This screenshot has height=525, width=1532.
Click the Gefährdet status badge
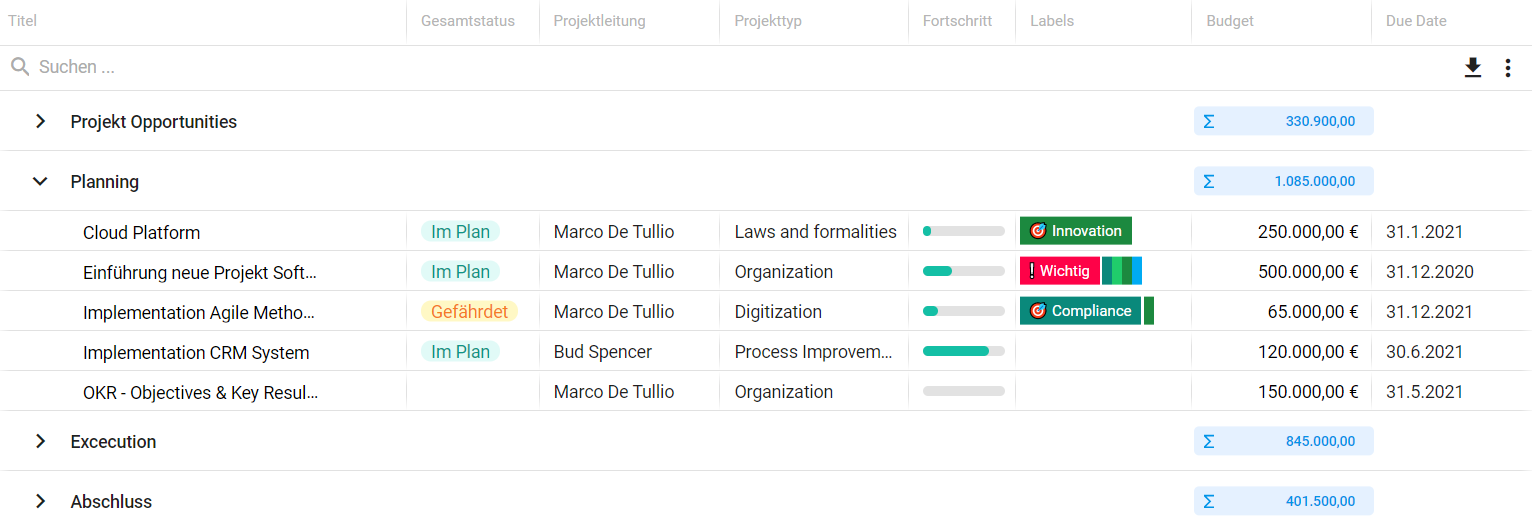point(469,312)
